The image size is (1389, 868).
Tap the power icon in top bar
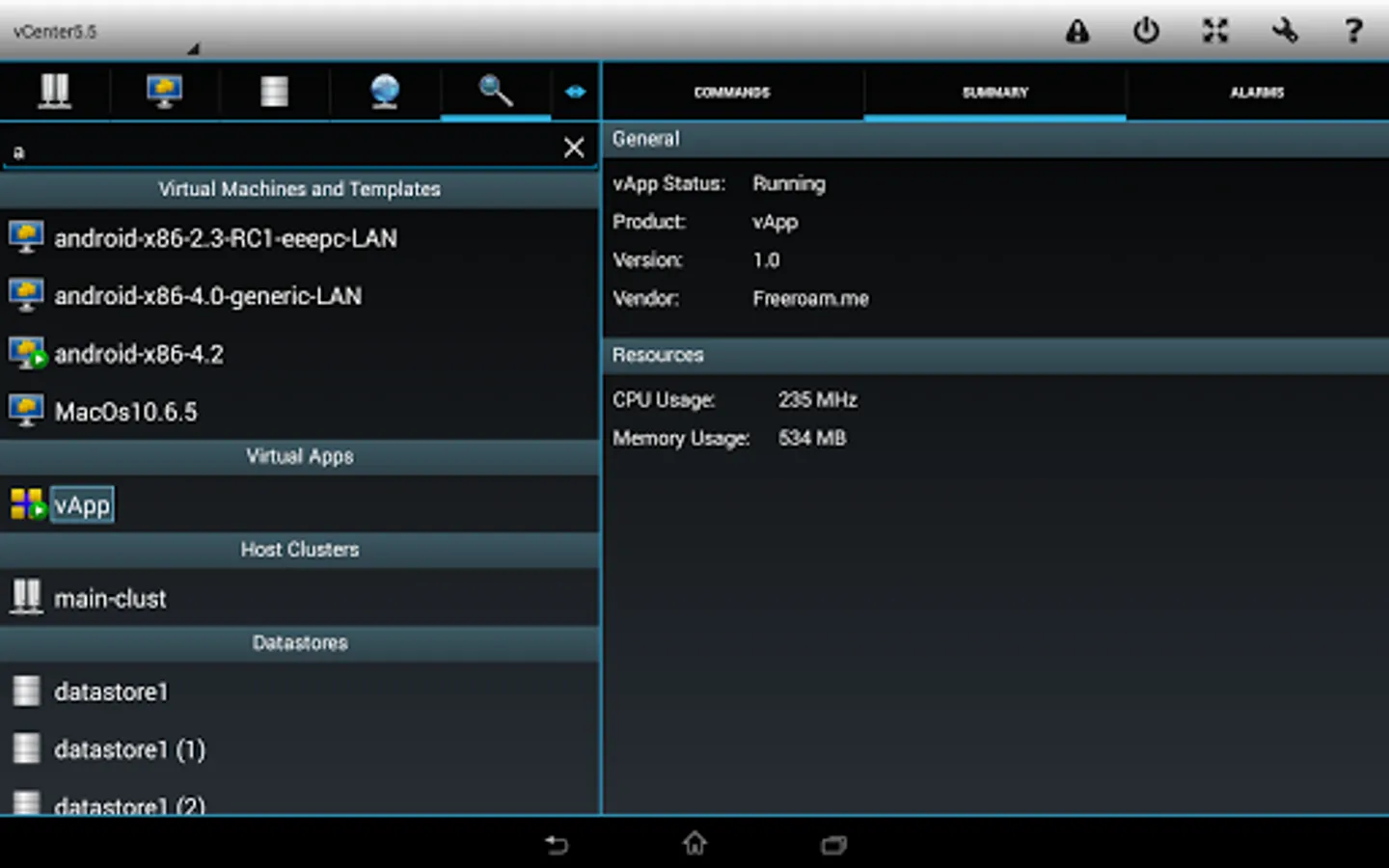1146,31
